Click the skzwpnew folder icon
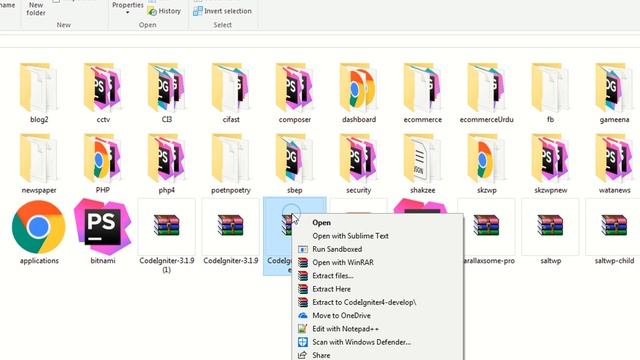Screen dimensions: 640x360 coord(550,158)
